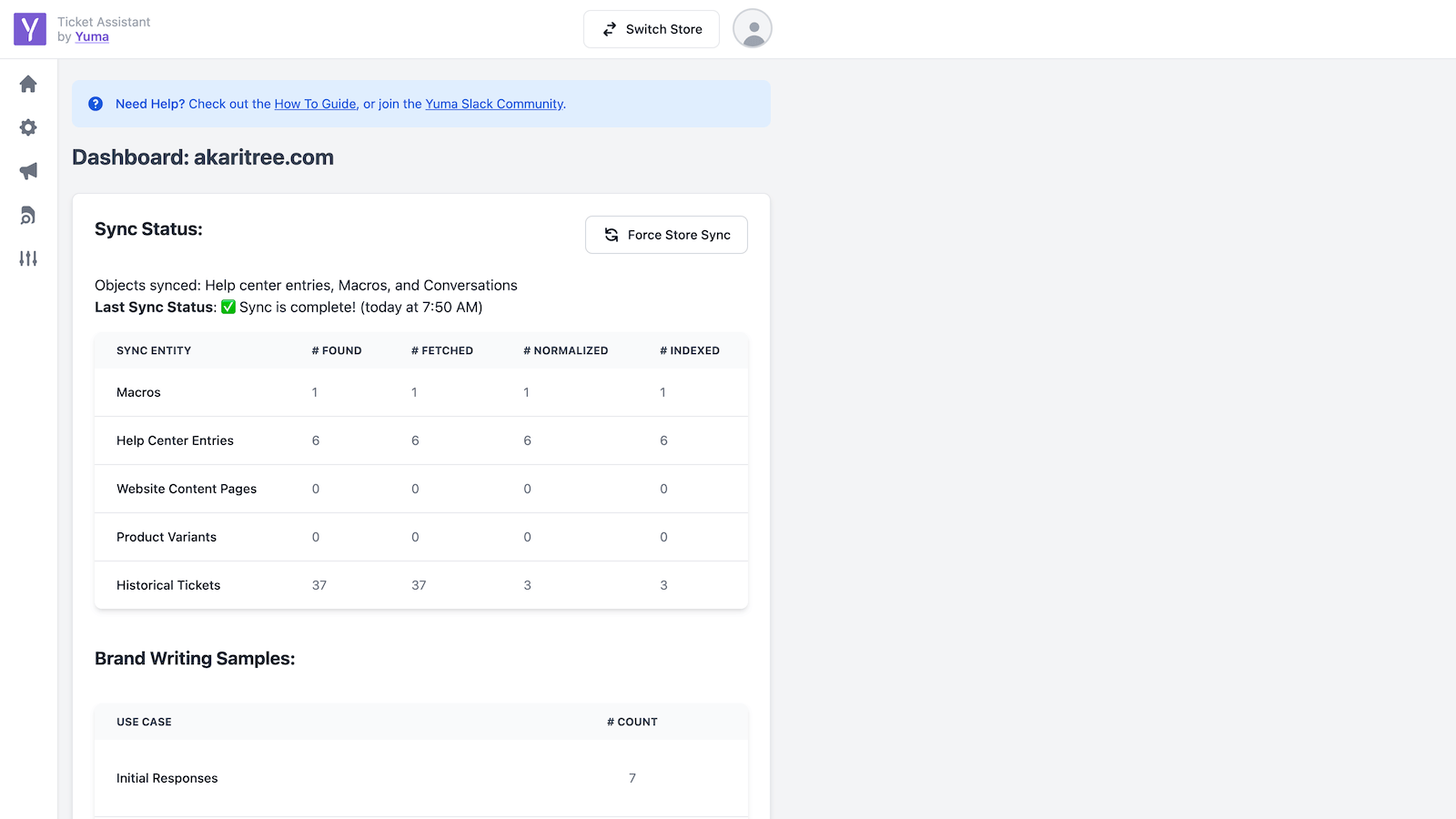Open the user avatar menu
1456x819 pixels.
click(753, 28)
